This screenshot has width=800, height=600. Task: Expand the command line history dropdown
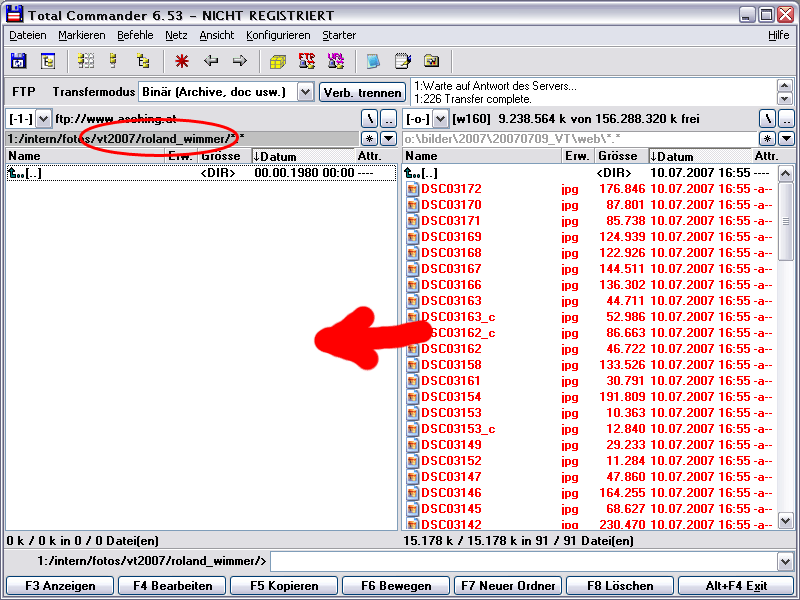pyautogui.click(x=785, y=562)
